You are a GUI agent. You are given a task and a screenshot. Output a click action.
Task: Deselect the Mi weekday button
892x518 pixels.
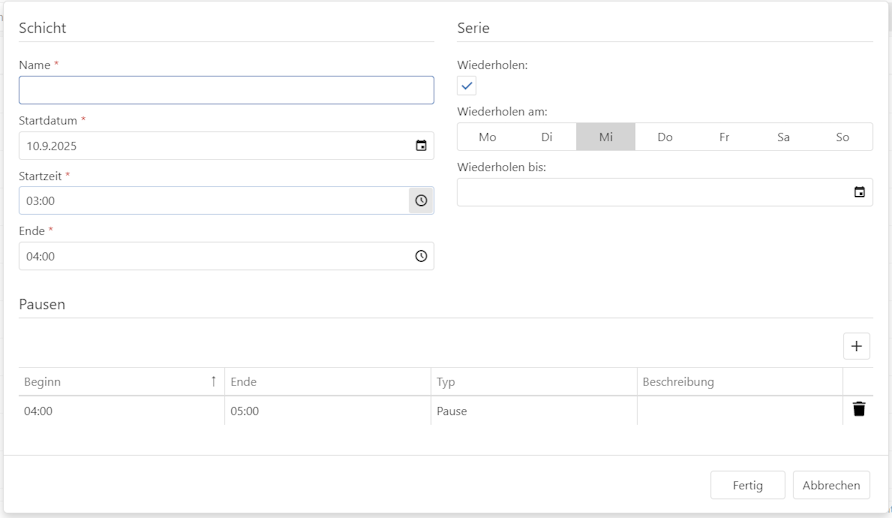point(606,137)
